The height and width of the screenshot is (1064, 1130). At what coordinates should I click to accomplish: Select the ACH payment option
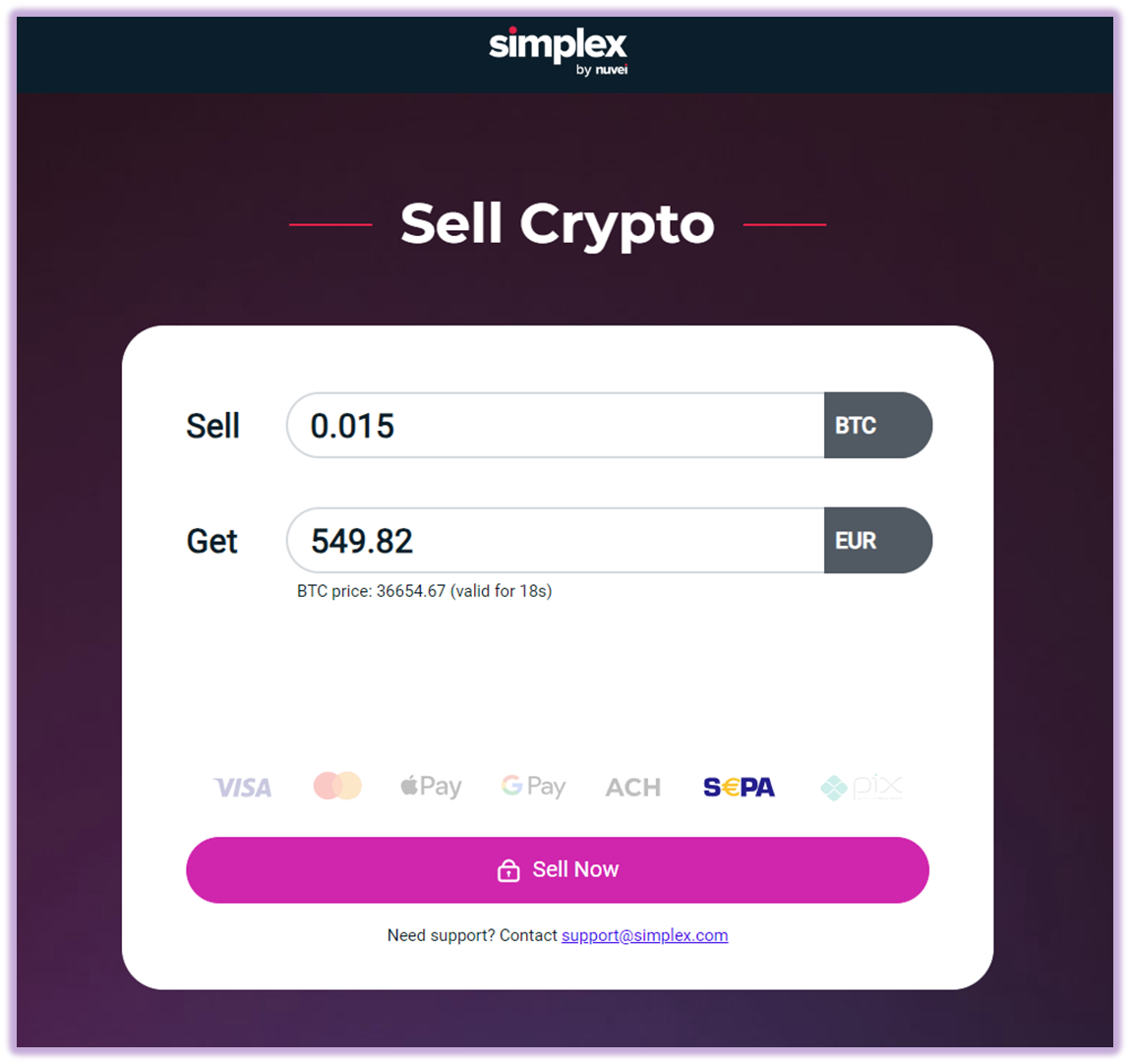[632, 788]
